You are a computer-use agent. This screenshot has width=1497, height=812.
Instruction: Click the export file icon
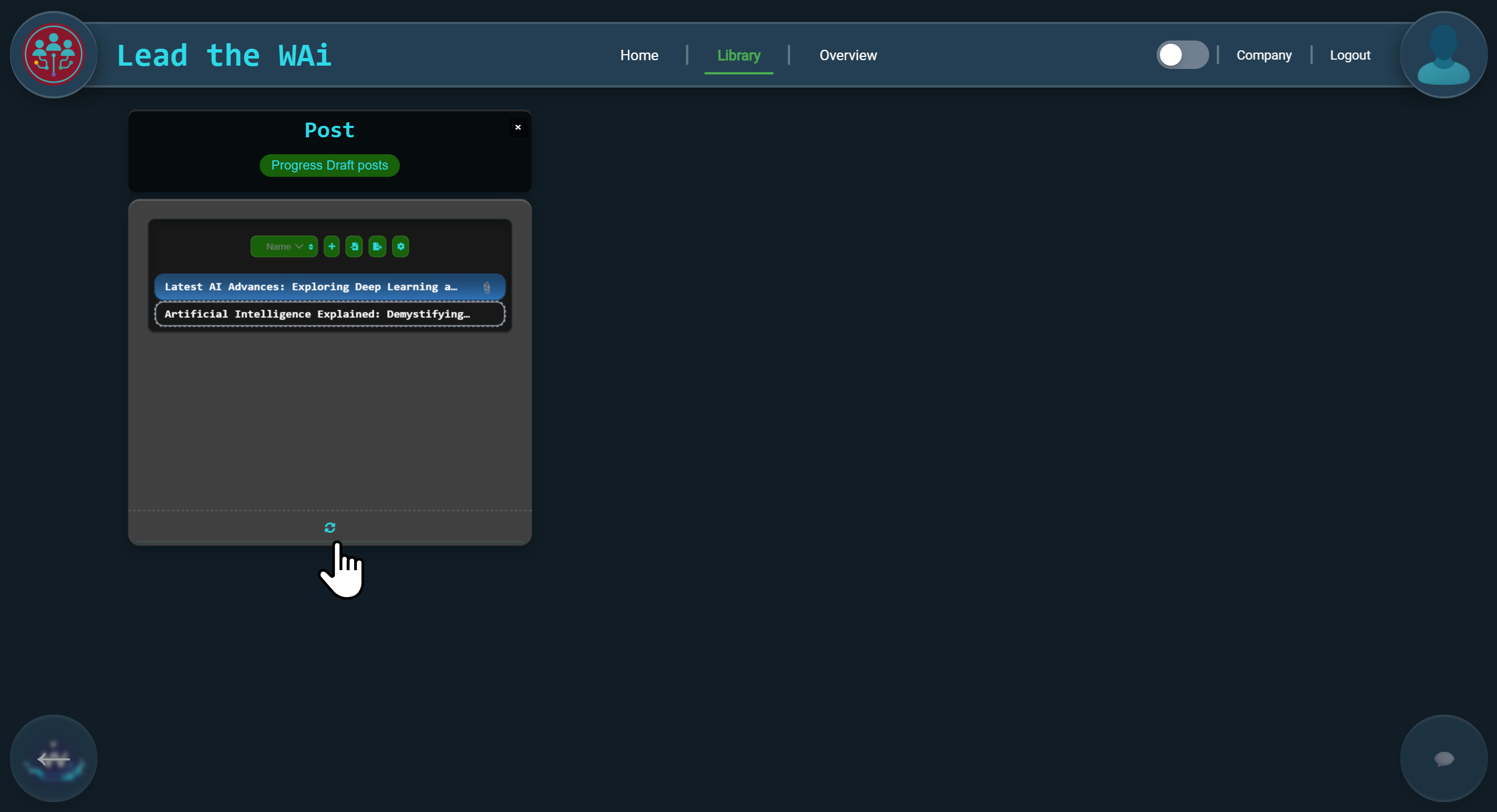pos(377,246)
